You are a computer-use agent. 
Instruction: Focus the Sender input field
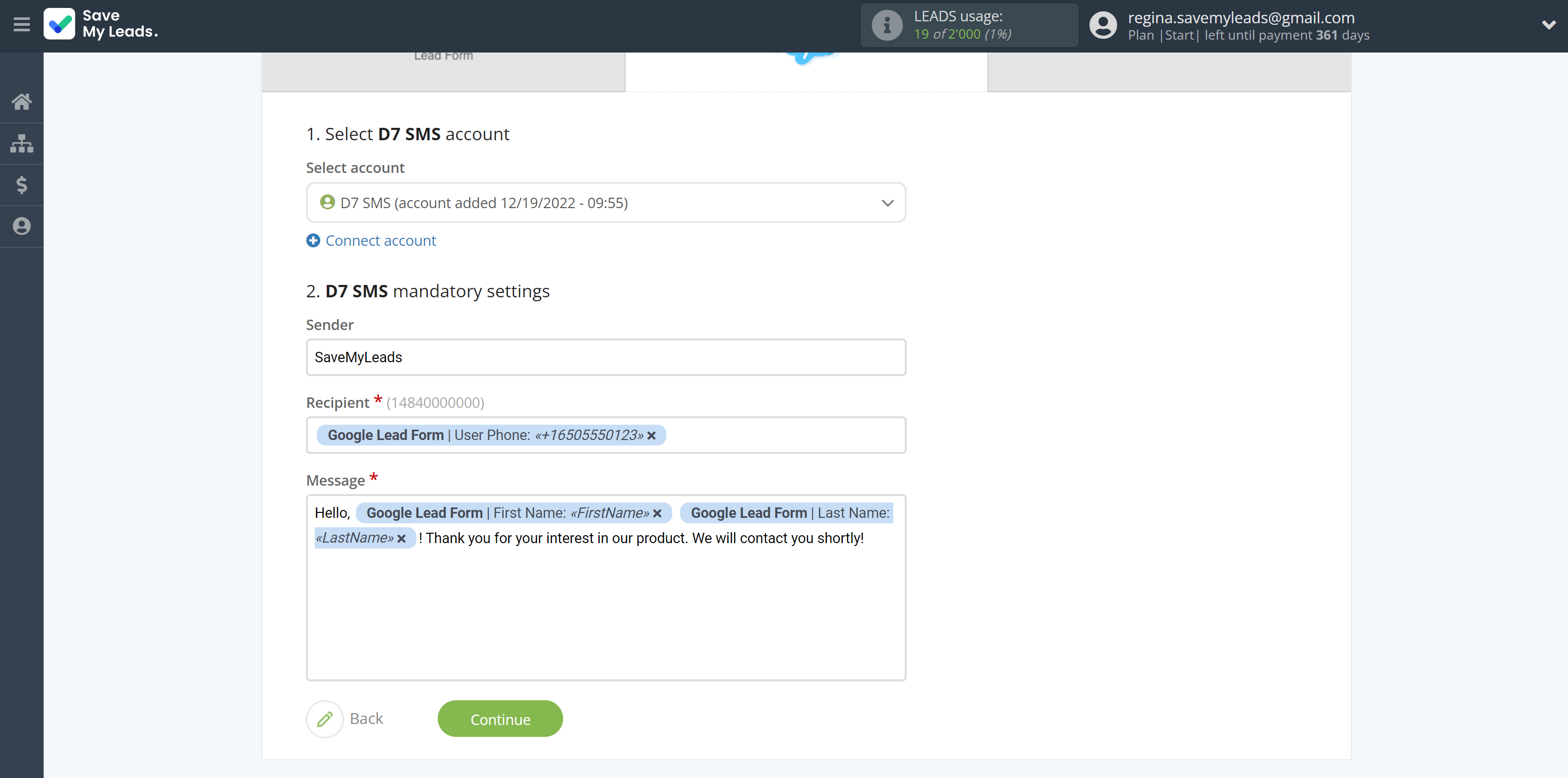(x=606, y=357)
